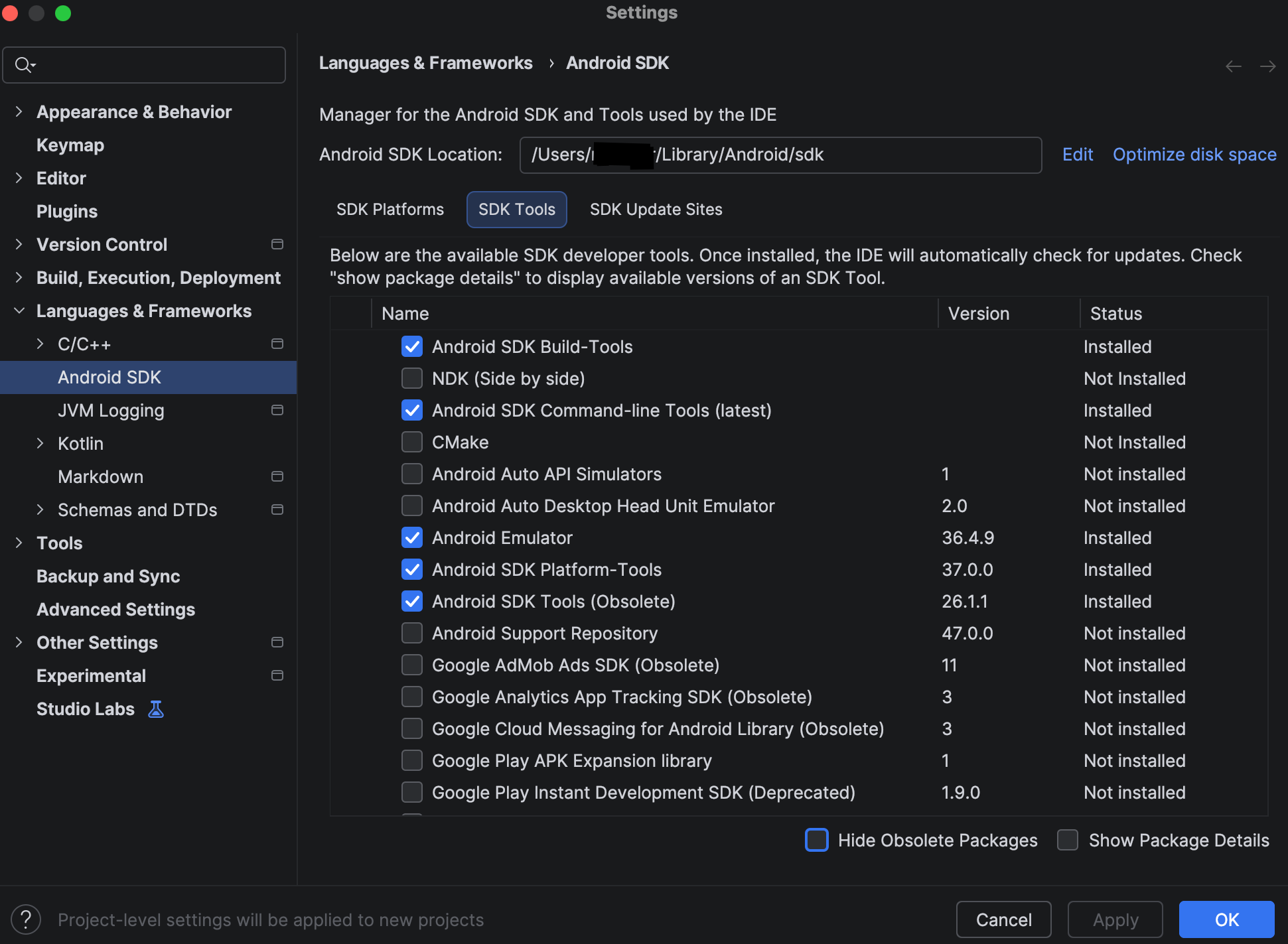Image resolution: width=1288 pixels, height=944 pixels.
Task: Switch to the SDK Platforms tab
Action: pyautogui.click(x=390, y=210)
